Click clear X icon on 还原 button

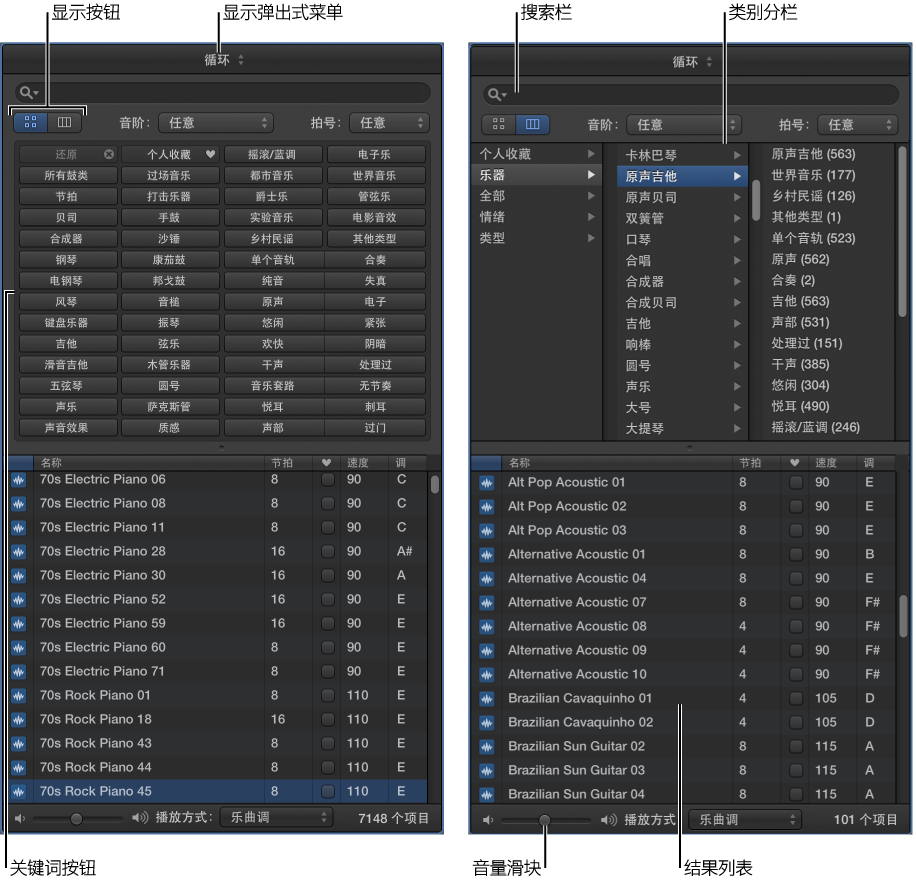(x=109, y=154)
